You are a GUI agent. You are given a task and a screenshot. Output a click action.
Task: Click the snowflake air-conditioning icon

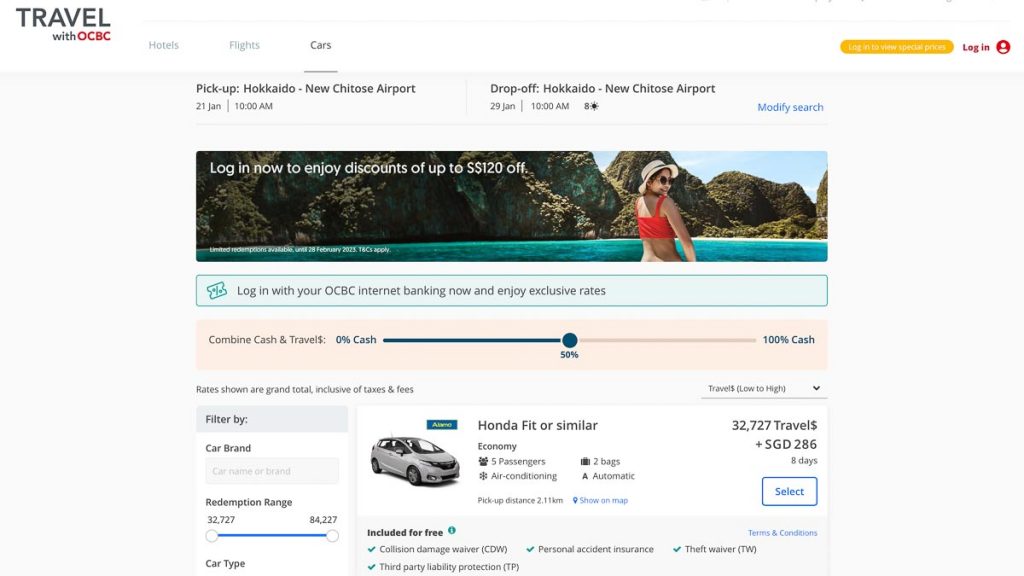click(483, 476)
